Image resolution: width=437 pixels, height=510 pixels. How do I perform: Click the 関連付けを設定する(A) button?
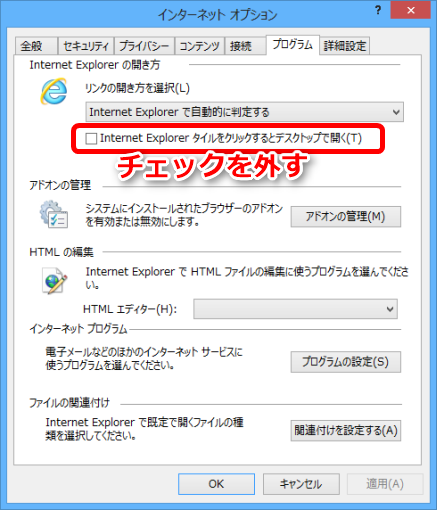click(346, 431)
